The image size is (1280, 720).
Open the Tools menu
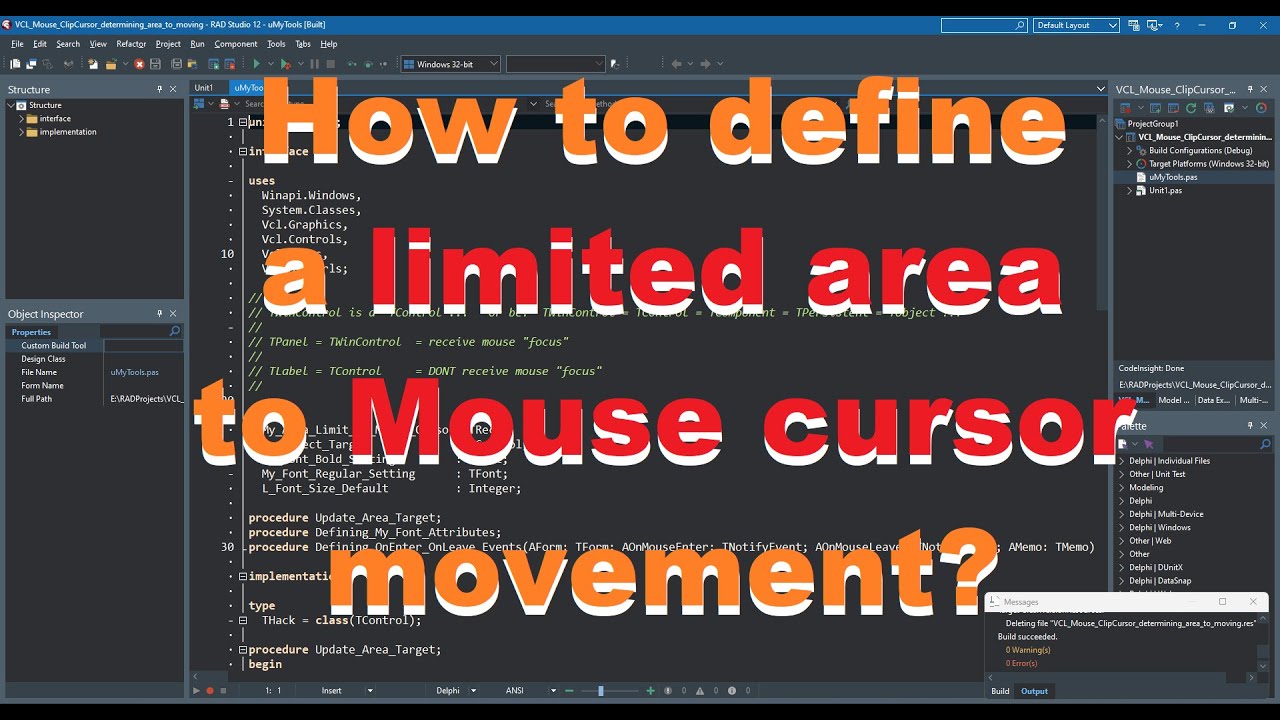[x=276, y=44]
